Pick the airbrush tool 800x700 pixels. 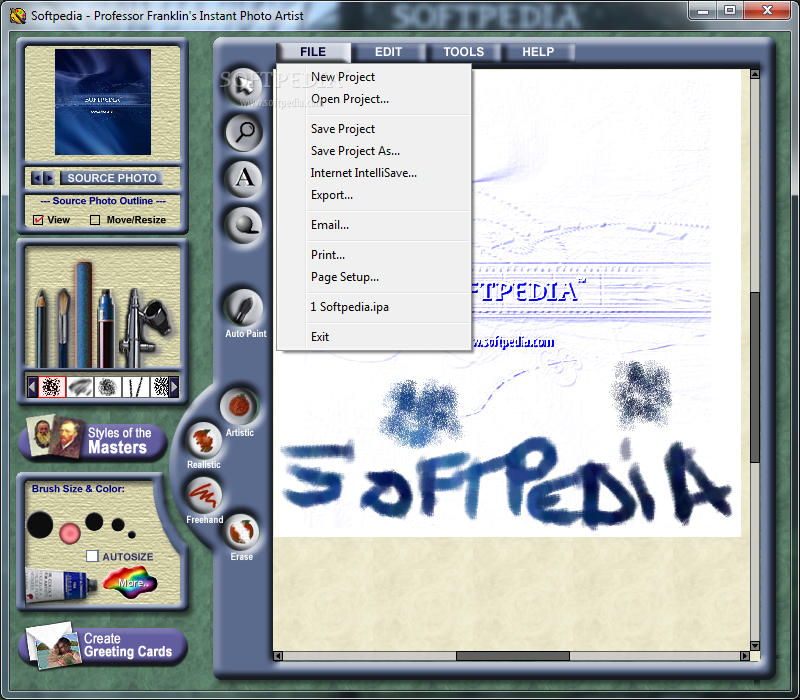coord(144,327)
